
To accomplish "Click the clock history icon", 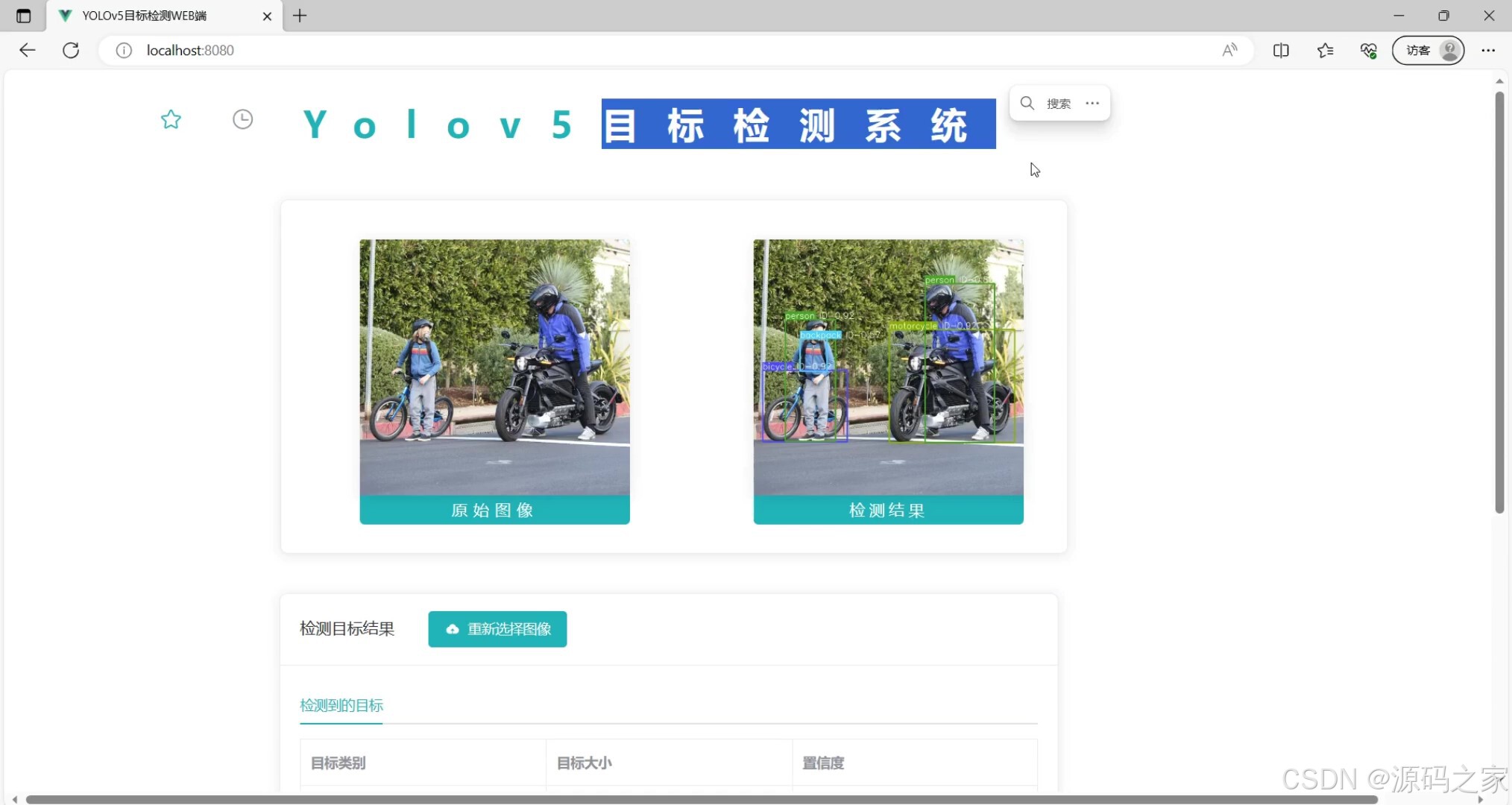I will click(242, 119).
